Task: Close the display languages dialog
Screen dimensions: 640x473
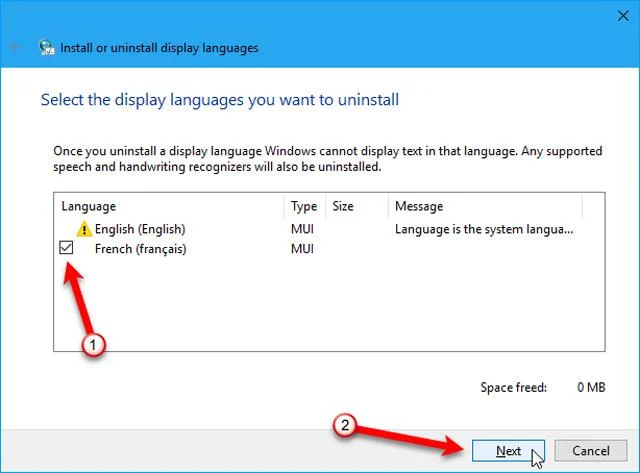Action: [623, 16]
